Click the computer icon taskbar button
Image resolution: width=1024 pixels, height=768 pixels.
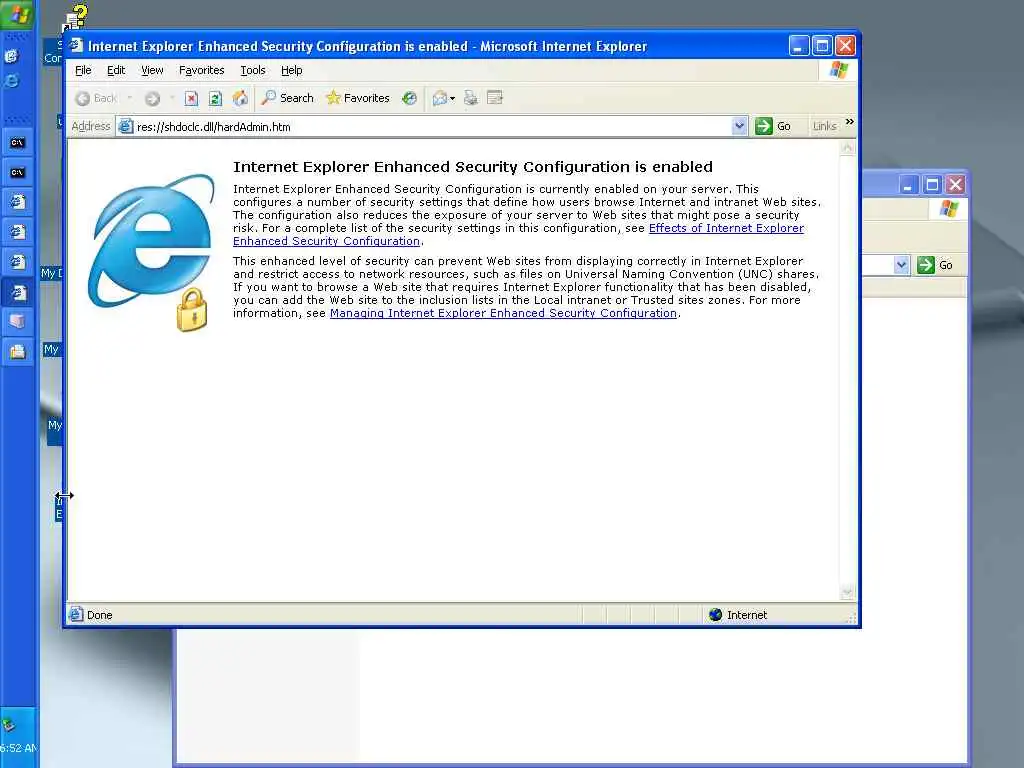[18, 321]
